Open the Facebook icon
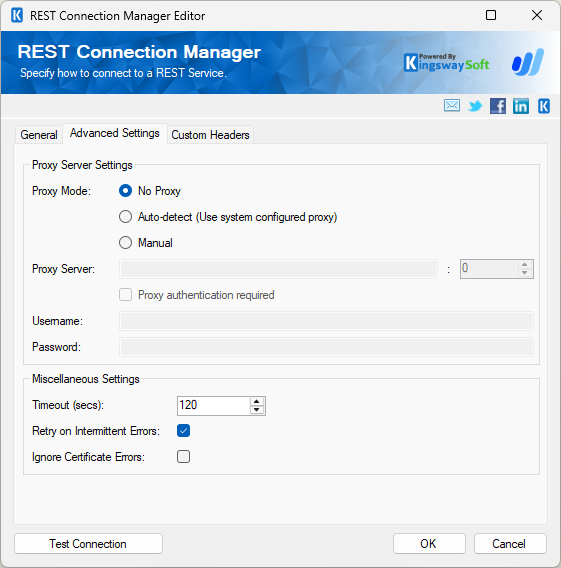 click(498, 106)
